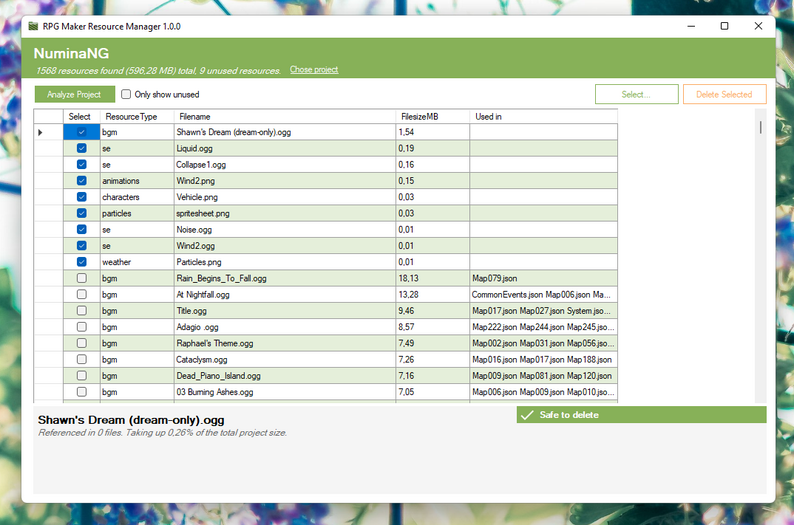Maximize the Resource Manager window
The width and height of the screenshot is (794, 525).
725,26
